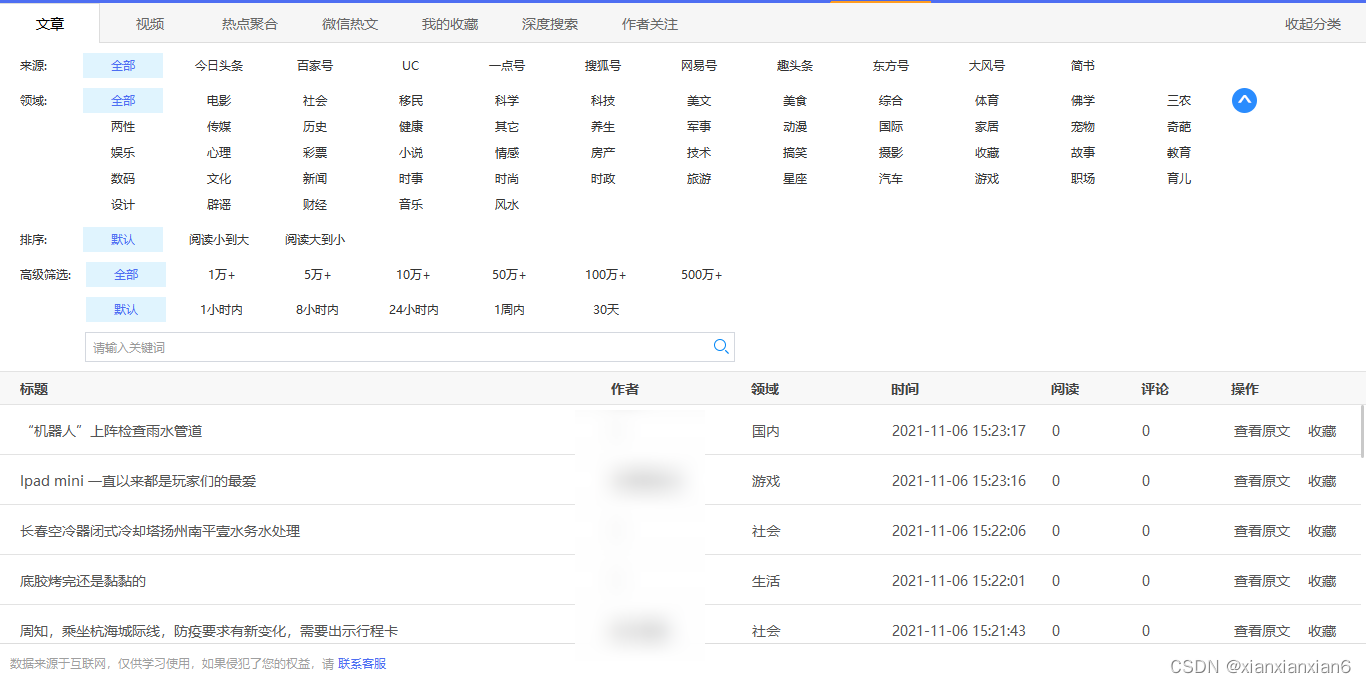Choose the 财经 domain
Viewport: 1366px width, 683px height.
315,205
